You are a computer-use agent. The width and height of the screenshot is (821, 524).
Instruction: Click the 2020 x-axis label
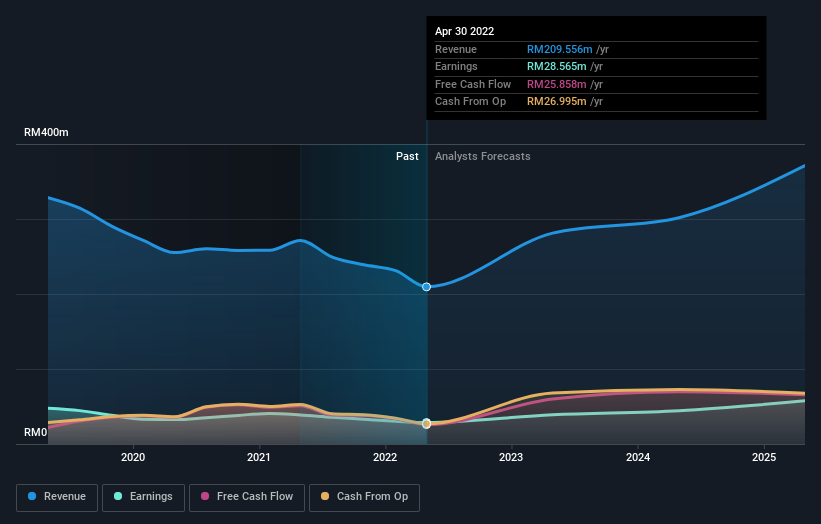[133, 457]
